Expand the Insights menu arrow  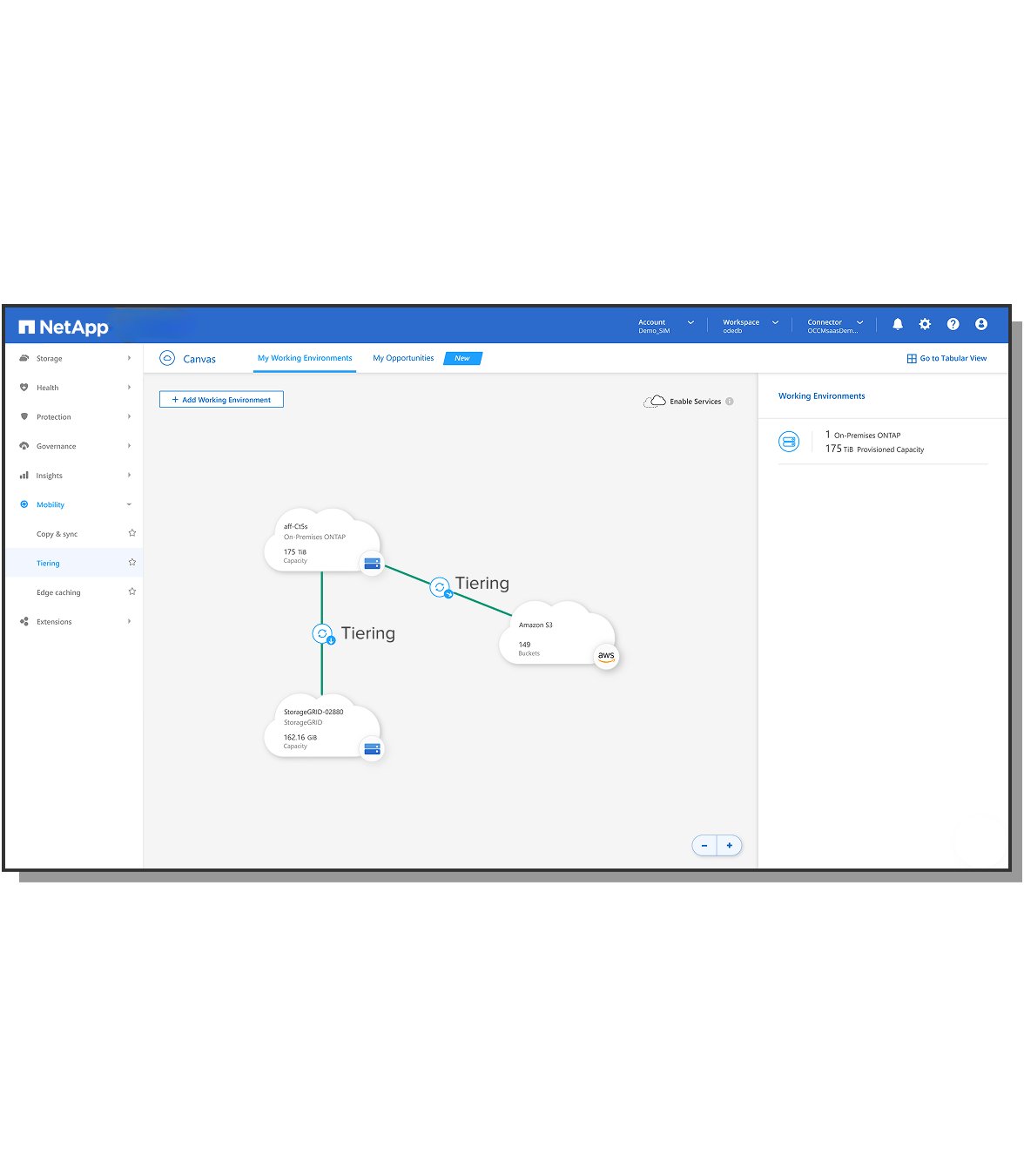[129, 476]
